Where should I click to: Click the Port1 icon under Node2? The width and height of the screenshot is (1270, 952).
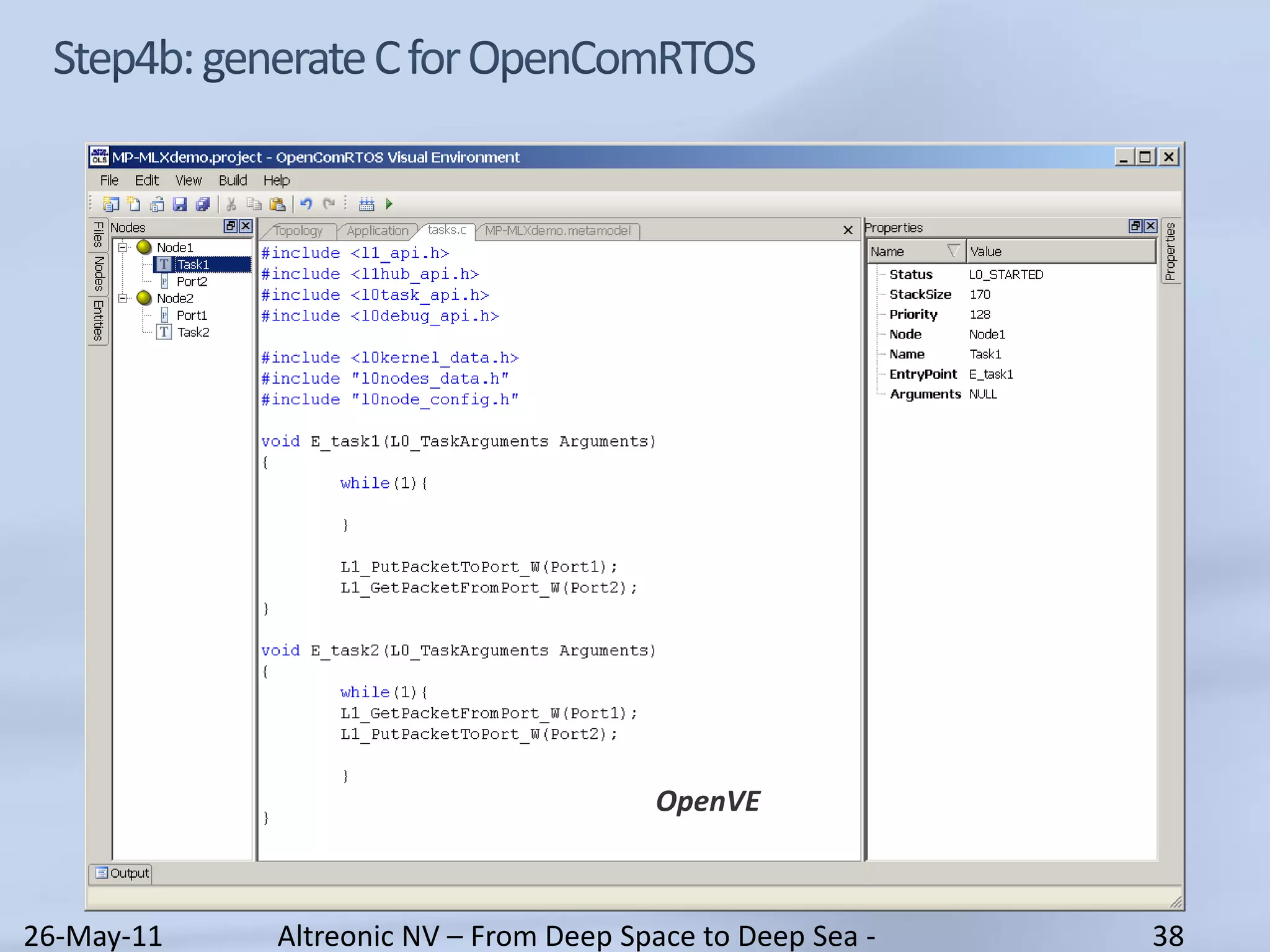point(164,315)
